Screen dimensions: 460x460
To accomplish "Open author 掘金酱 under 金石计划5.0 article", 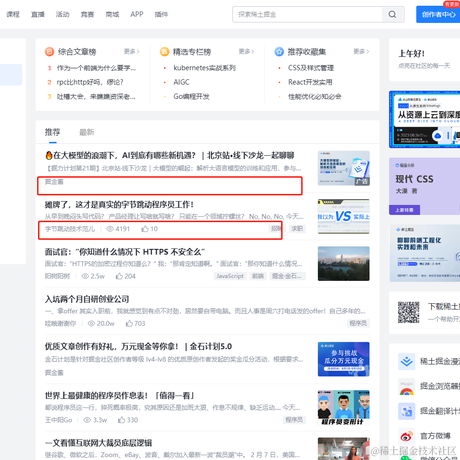I will [54, 373].
